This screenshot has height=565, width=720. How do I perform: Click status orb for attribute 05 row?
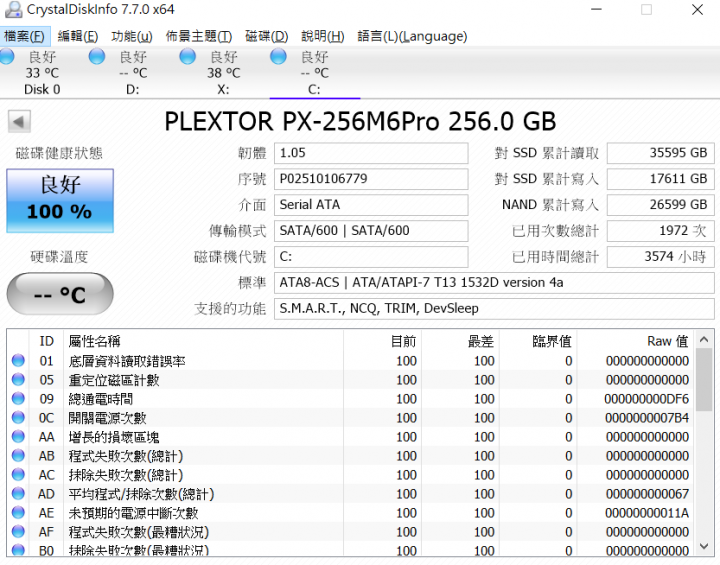point(18,379)
